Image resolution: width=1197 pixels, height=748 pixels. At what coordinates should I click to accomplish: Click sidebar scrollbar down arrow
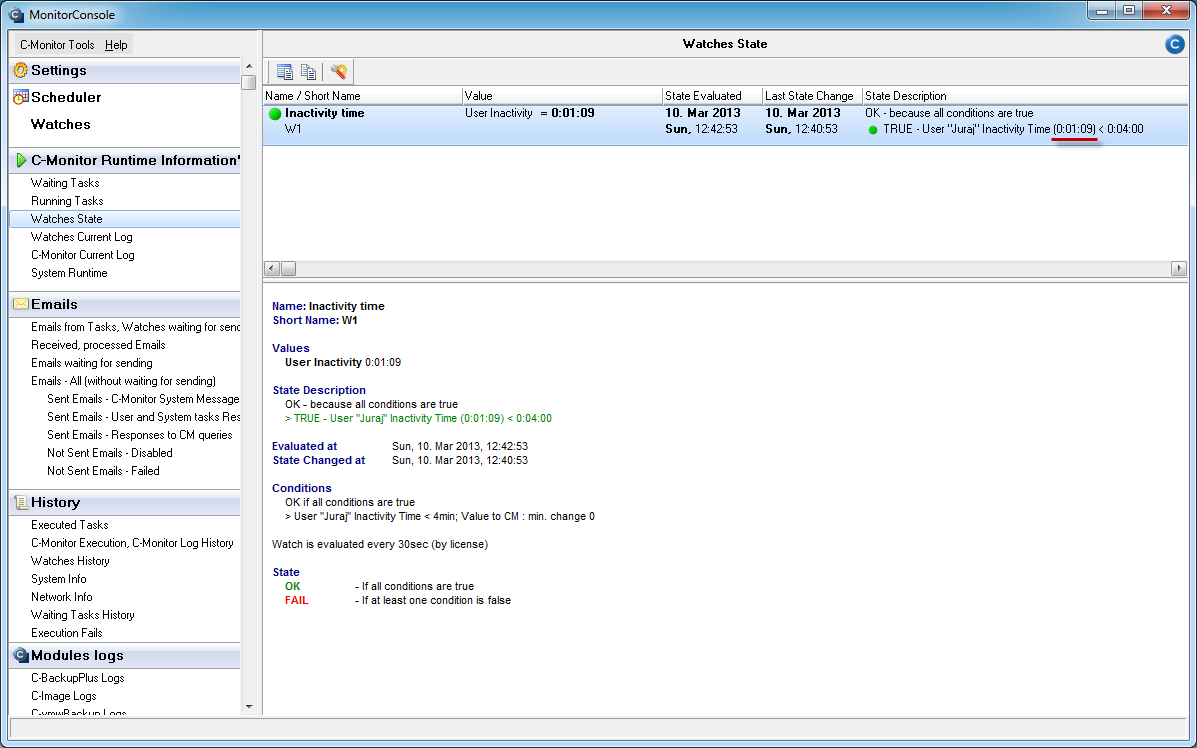pos(249,707)
